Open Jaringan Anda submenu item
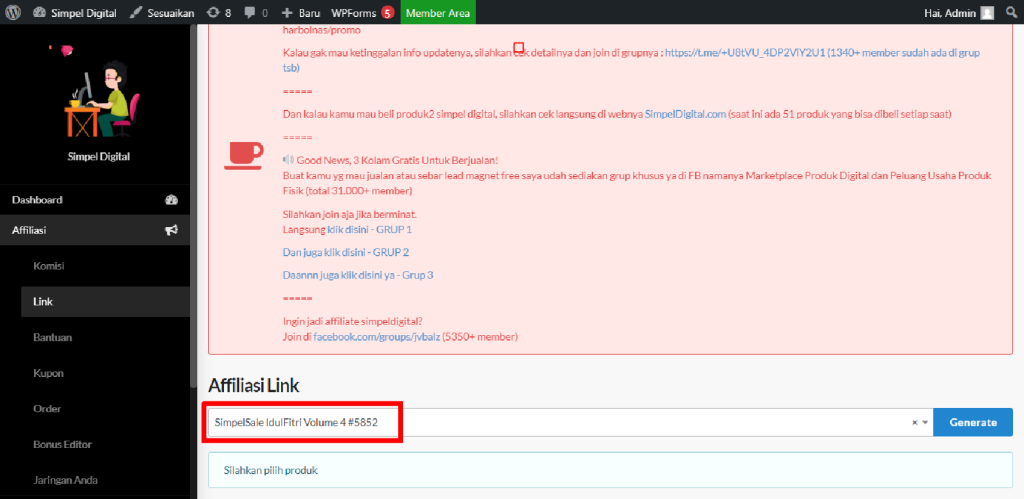 click(65, 480)
